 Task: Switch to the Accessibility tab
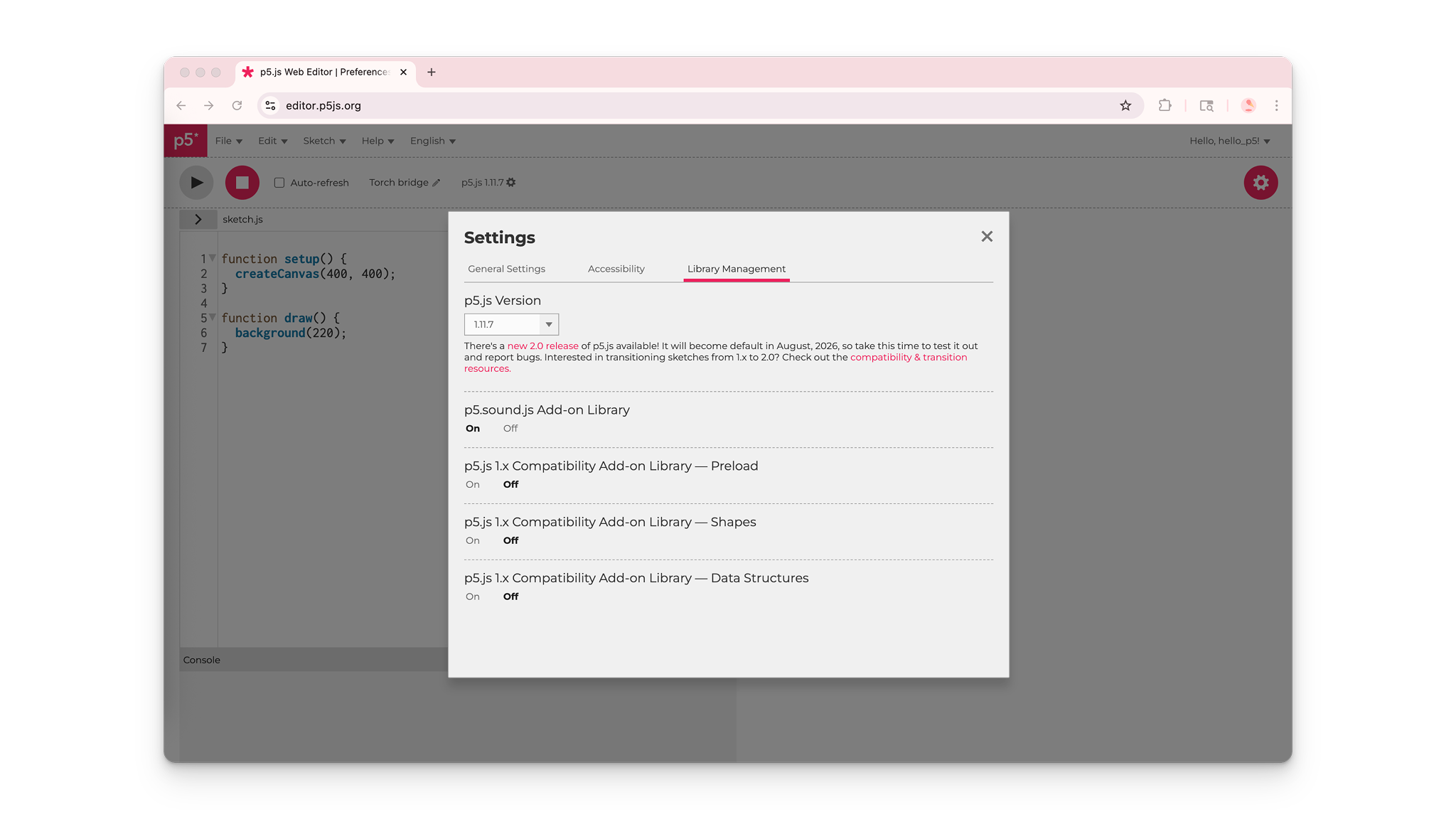point(616,269)
